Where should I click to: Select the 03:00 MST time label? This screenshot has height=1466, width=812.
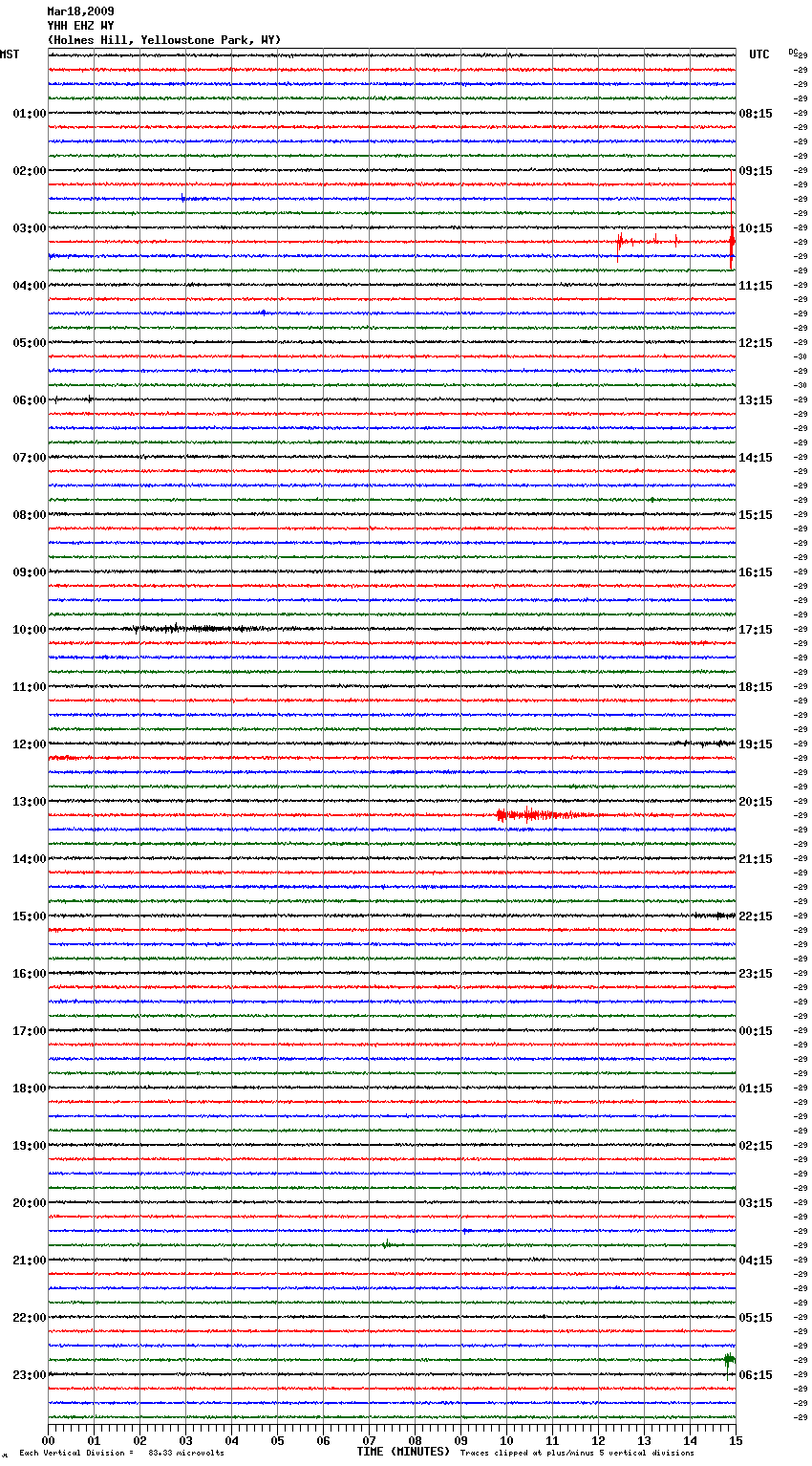click(x=30, y=228)
